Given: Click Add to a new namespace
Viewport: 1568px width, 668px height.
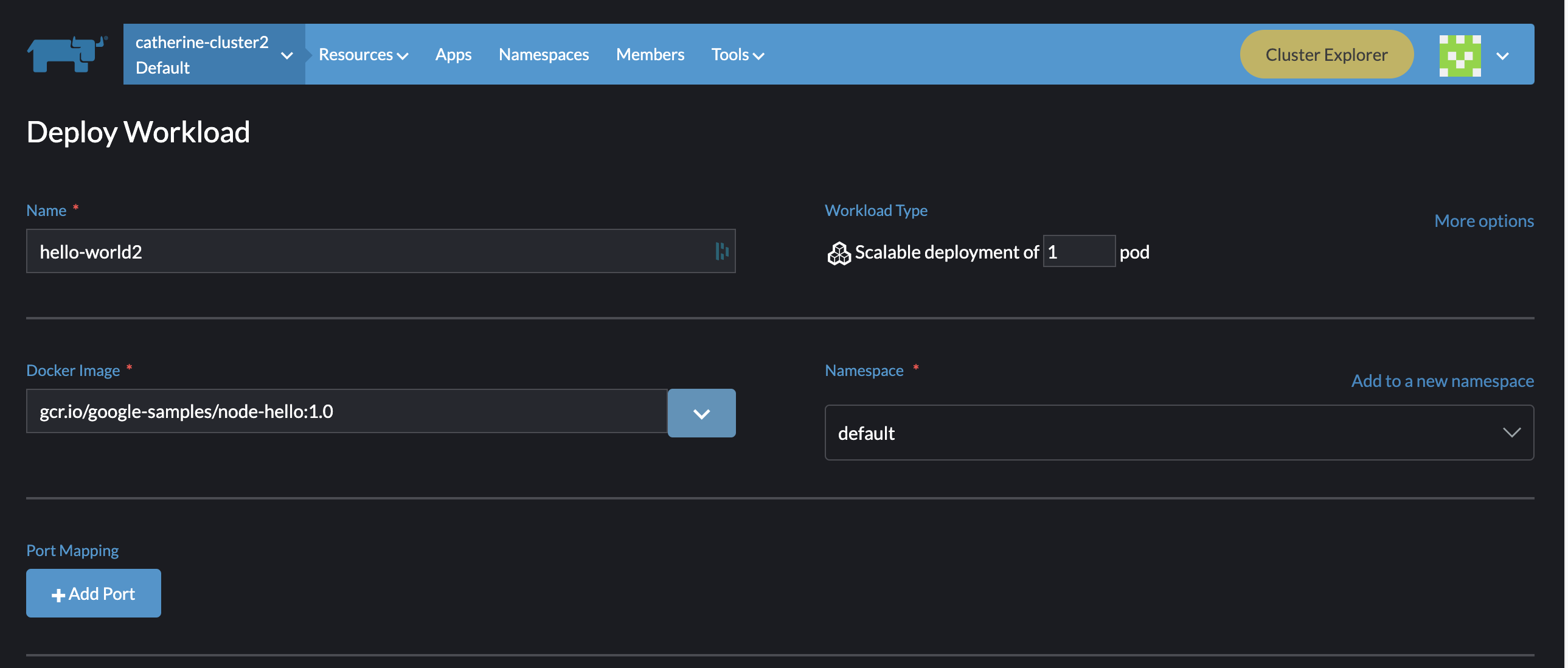Looking at the screenshot, I should coord(1442,381).
